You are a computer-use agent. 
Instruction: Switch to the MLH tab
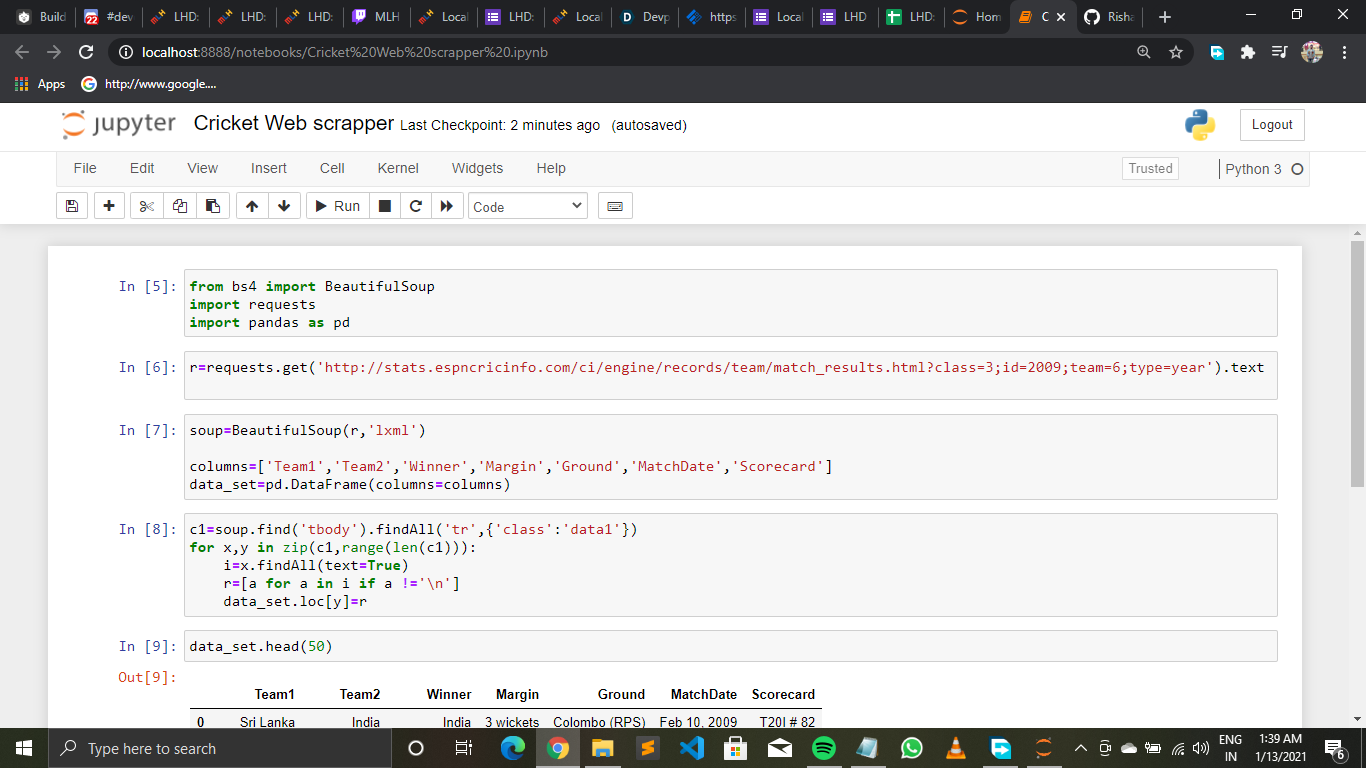tap(375, 17)
